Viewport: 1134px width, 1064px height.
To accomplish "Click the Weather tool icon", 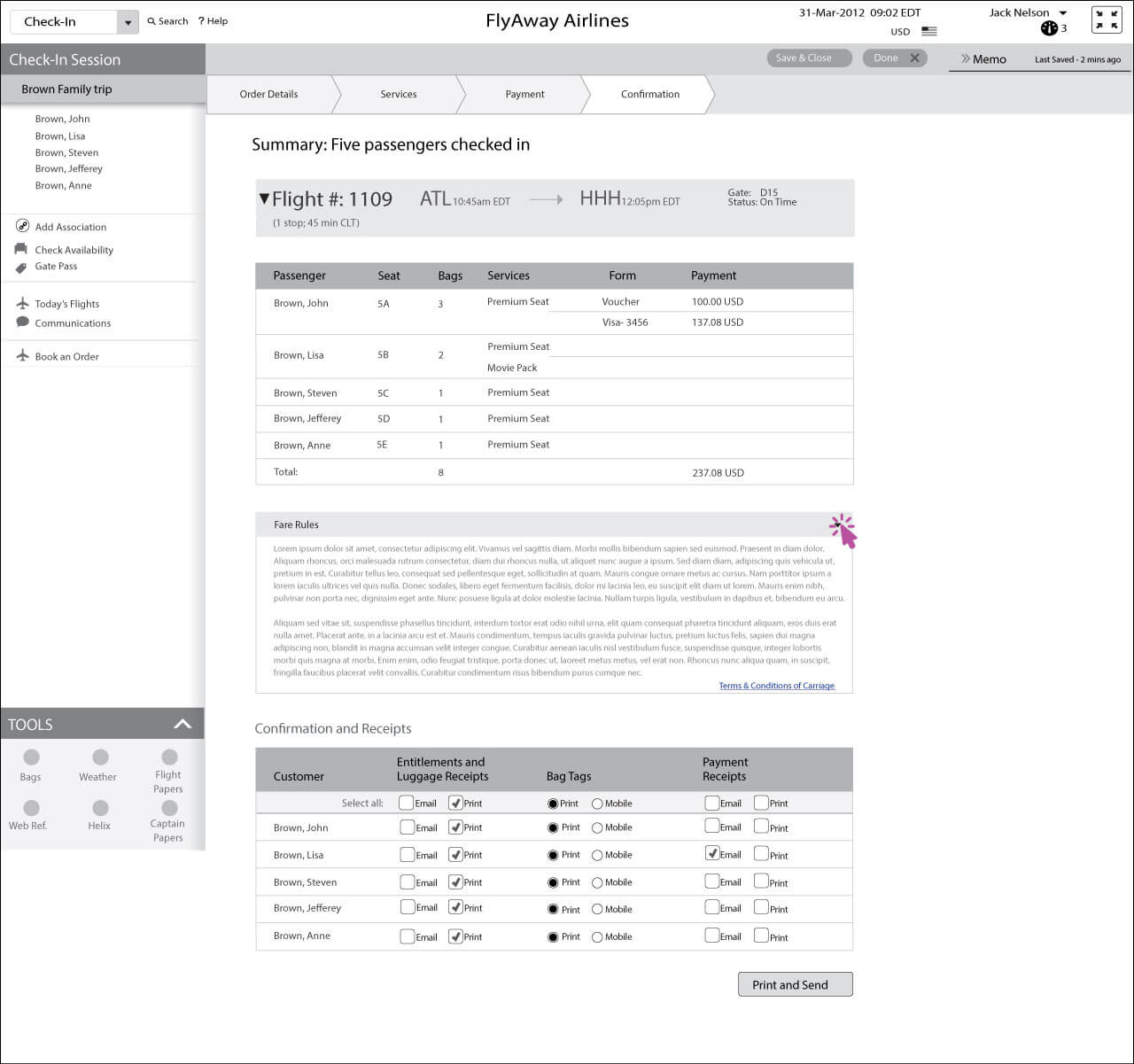I will (100, 757).
